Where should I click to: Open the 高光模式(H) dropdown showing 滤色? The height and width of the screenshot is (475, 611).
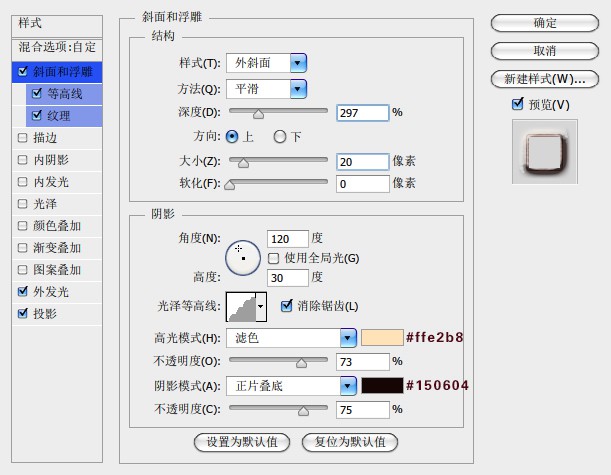[291, 338]
